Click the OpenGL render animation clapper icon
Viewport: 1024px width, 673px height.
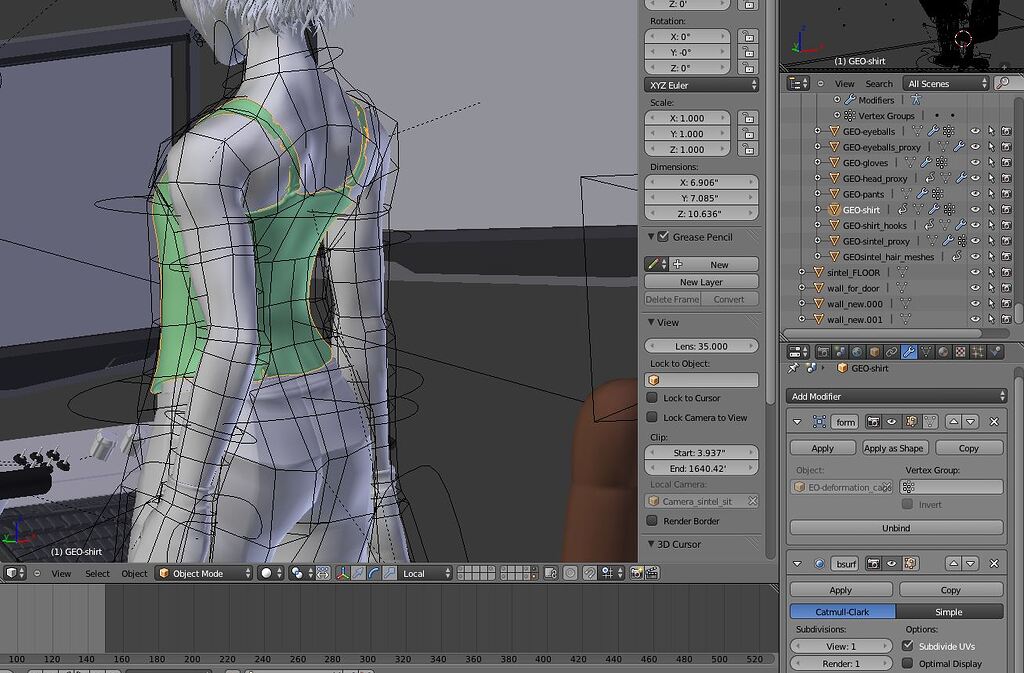(651, 573)
